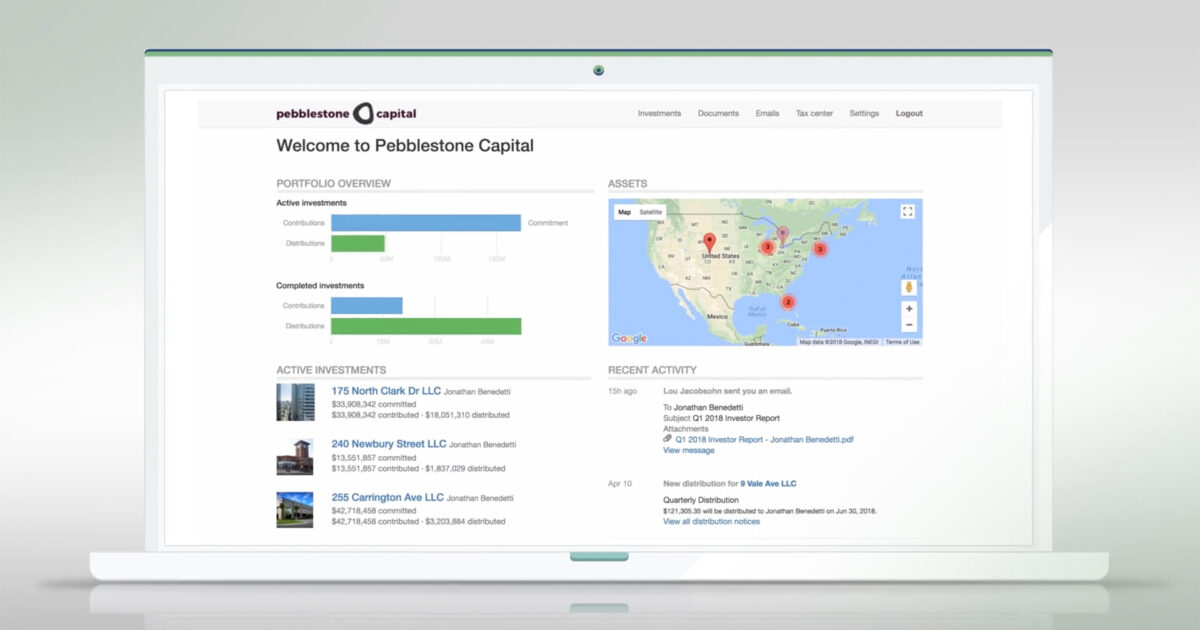Click Logout in the navigation bar

pos(909,113)
